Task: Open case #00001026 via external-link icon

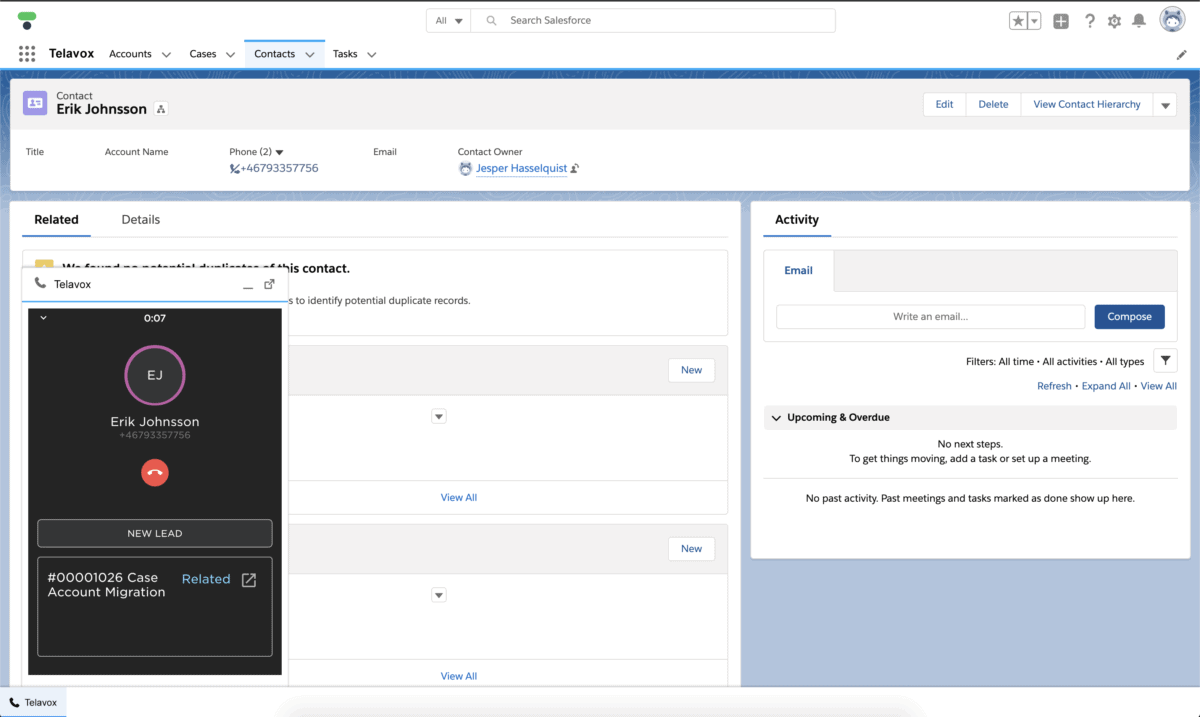Action: click(x=249, y=580)
